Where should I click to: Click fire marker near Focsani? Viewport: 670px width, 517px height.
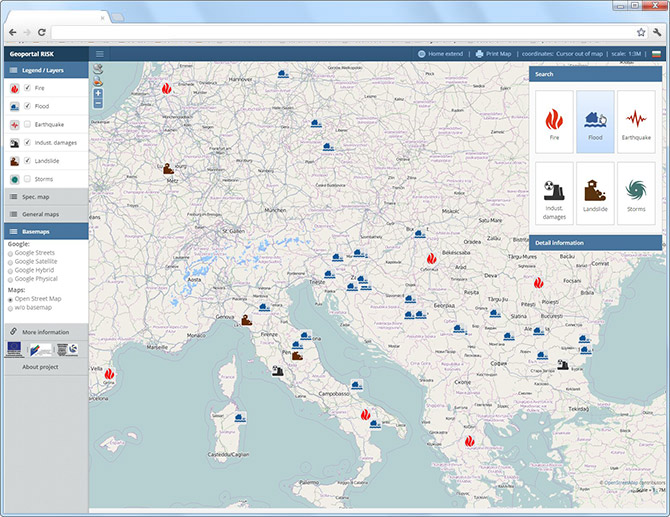click(x=538, y=282)
